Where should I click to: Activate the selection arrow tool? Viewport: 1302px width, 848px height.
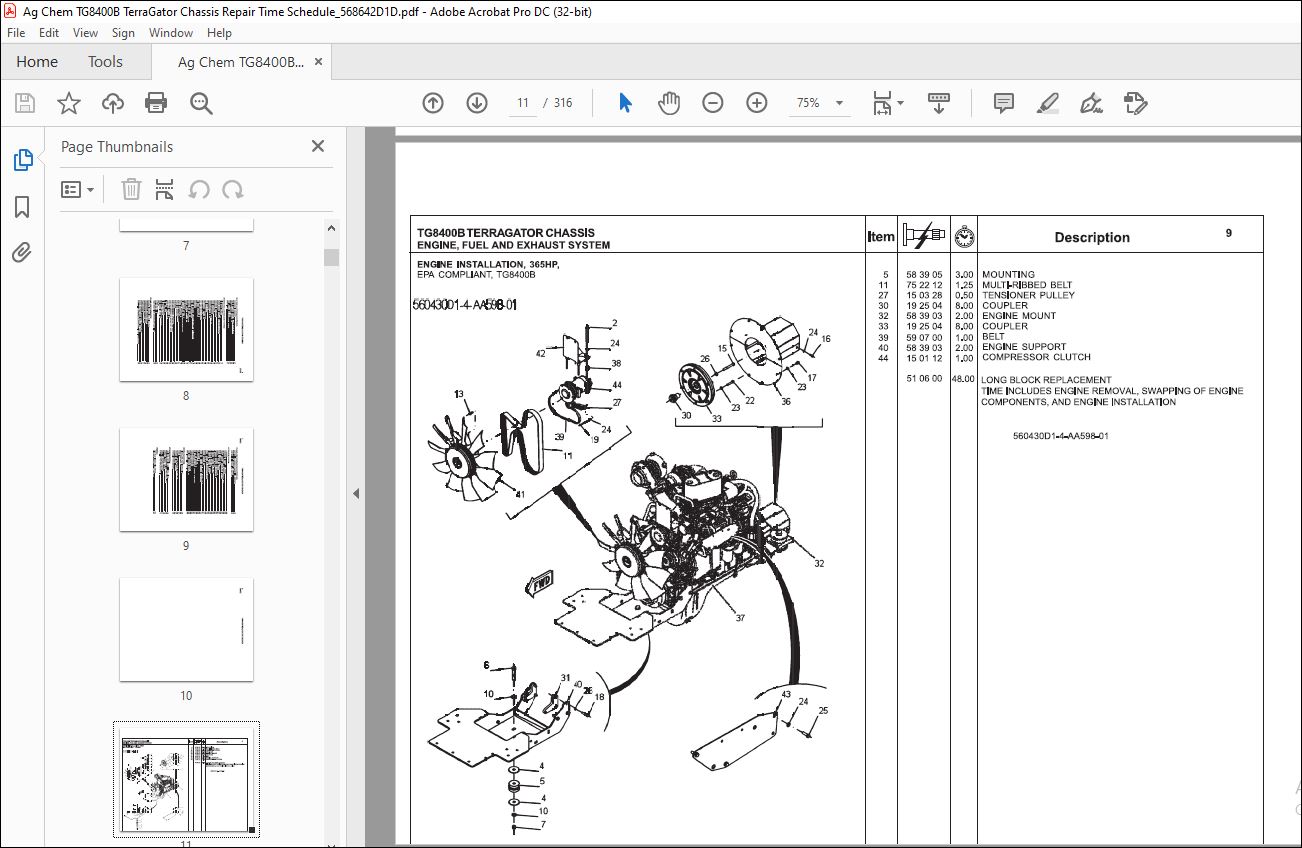coord(625,103)
